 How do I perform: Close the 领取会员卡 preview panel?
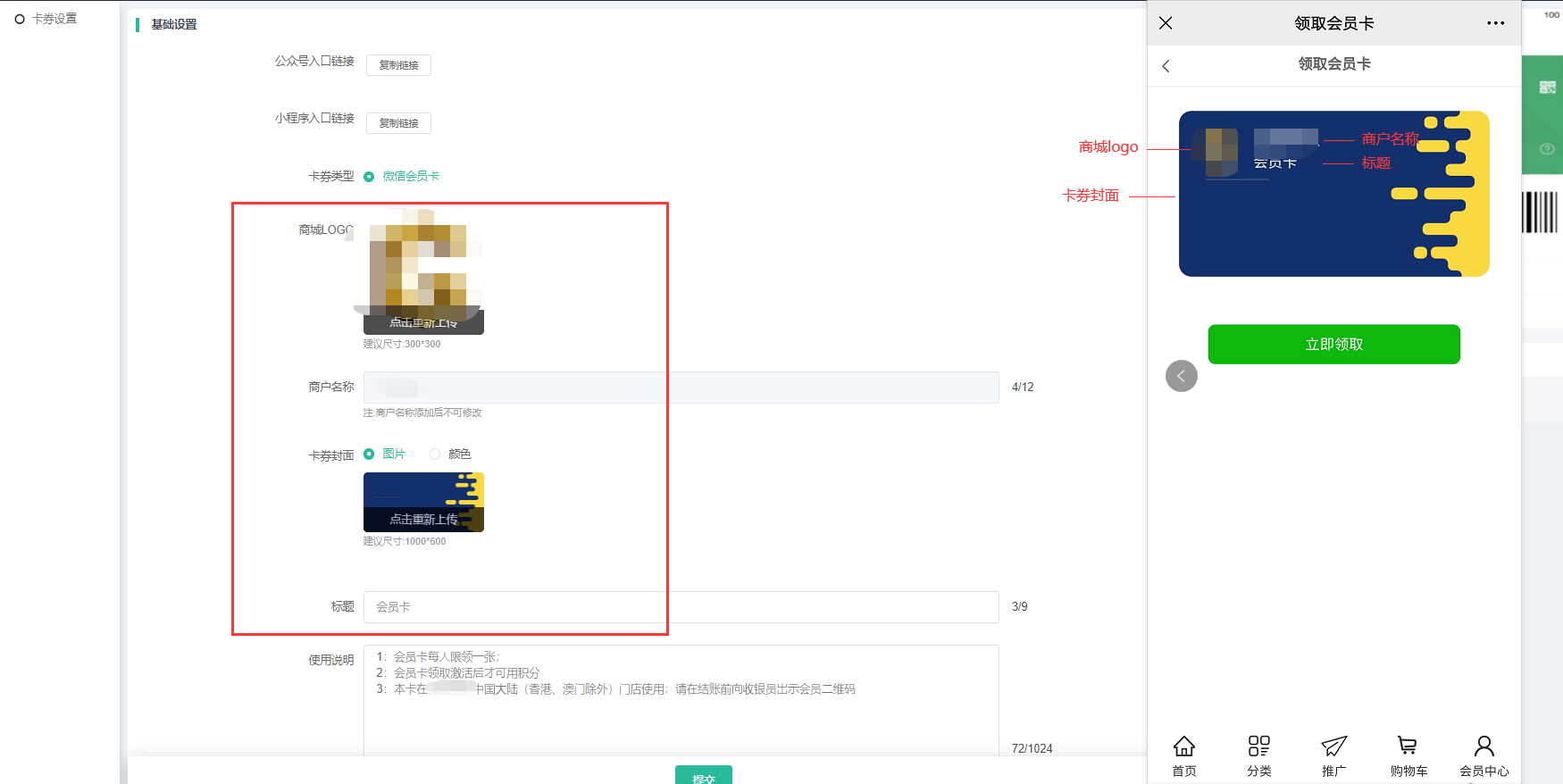point(1166,23)
